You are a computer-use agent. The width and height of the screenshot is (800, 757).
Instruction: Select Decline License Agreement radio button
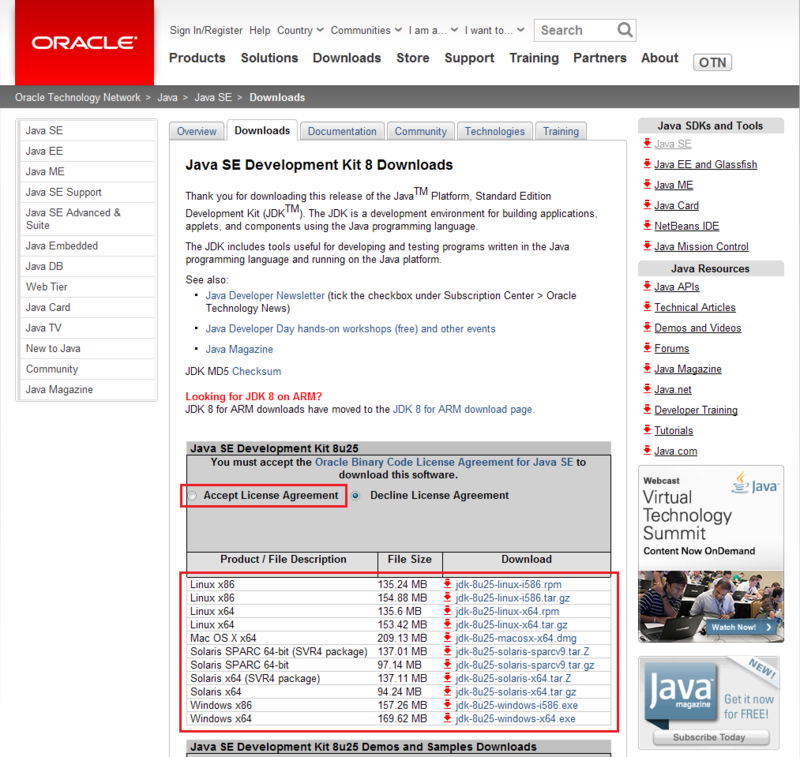click(x=356, y=495)
